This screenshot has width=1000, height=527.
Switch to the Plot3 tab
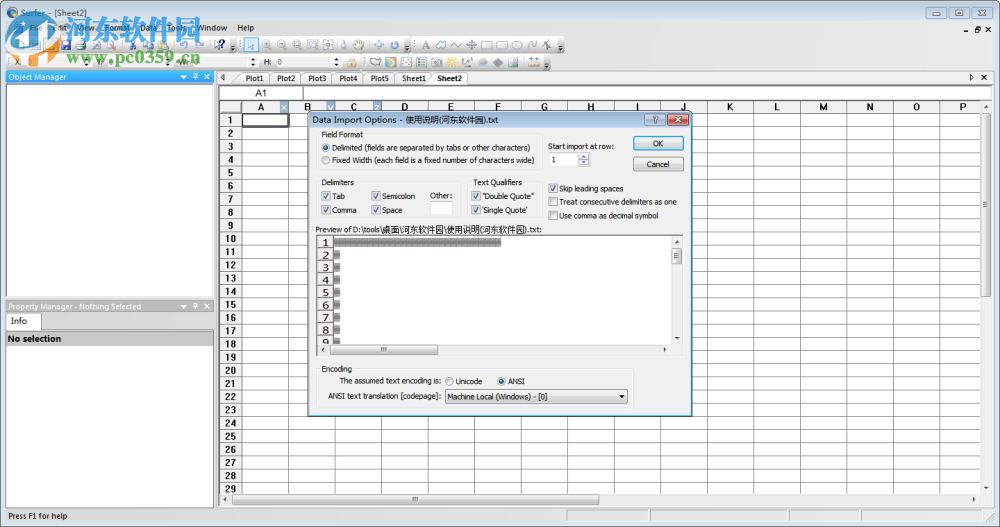click(x=317, y=78)
